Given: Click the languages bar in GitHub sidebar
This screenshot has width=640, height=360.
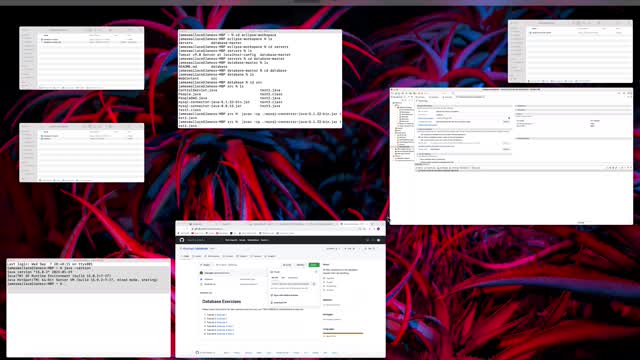Looking at the screenshot, I should [x=343, y=333].
